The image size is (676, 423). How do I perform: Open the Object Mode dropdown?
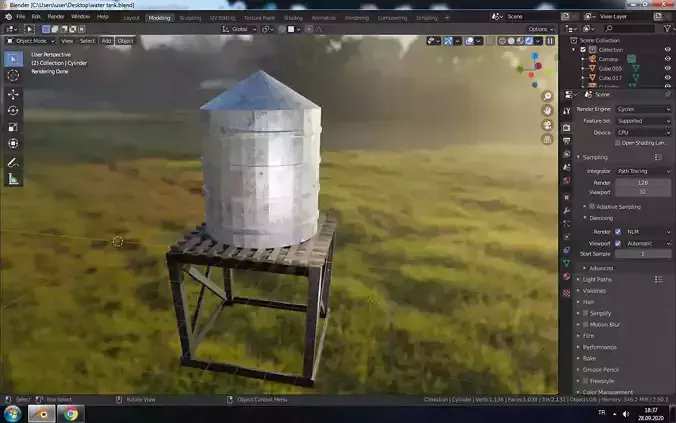[31, 41]
